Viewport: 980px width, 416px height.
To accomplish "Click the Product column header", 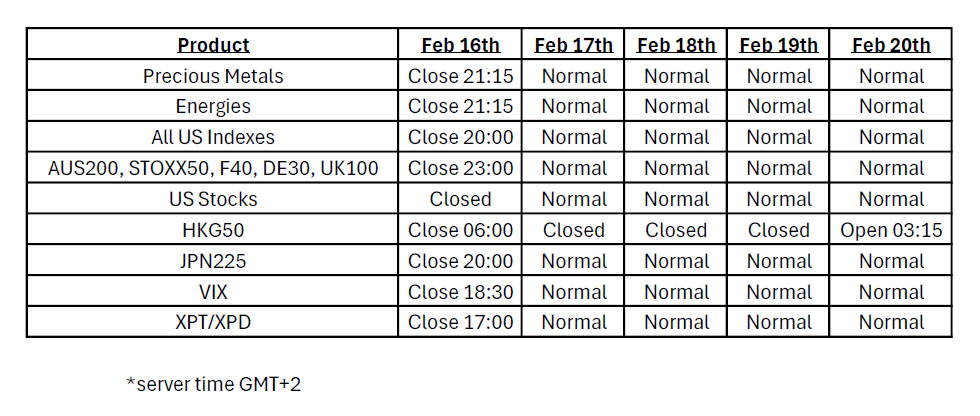I will pos(213,45).
